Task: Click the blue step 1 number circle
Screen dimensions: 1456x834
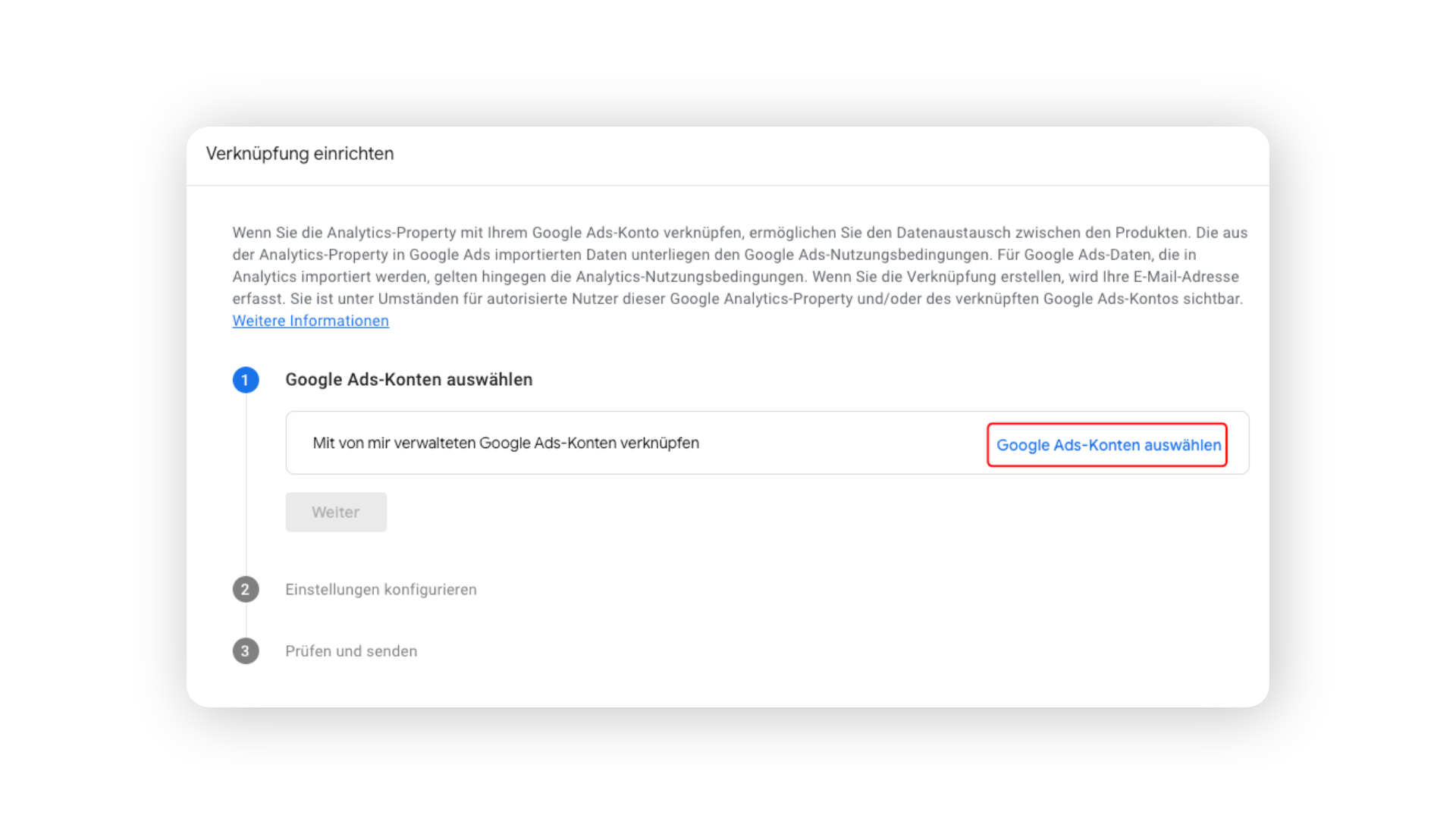Action: 245,380
